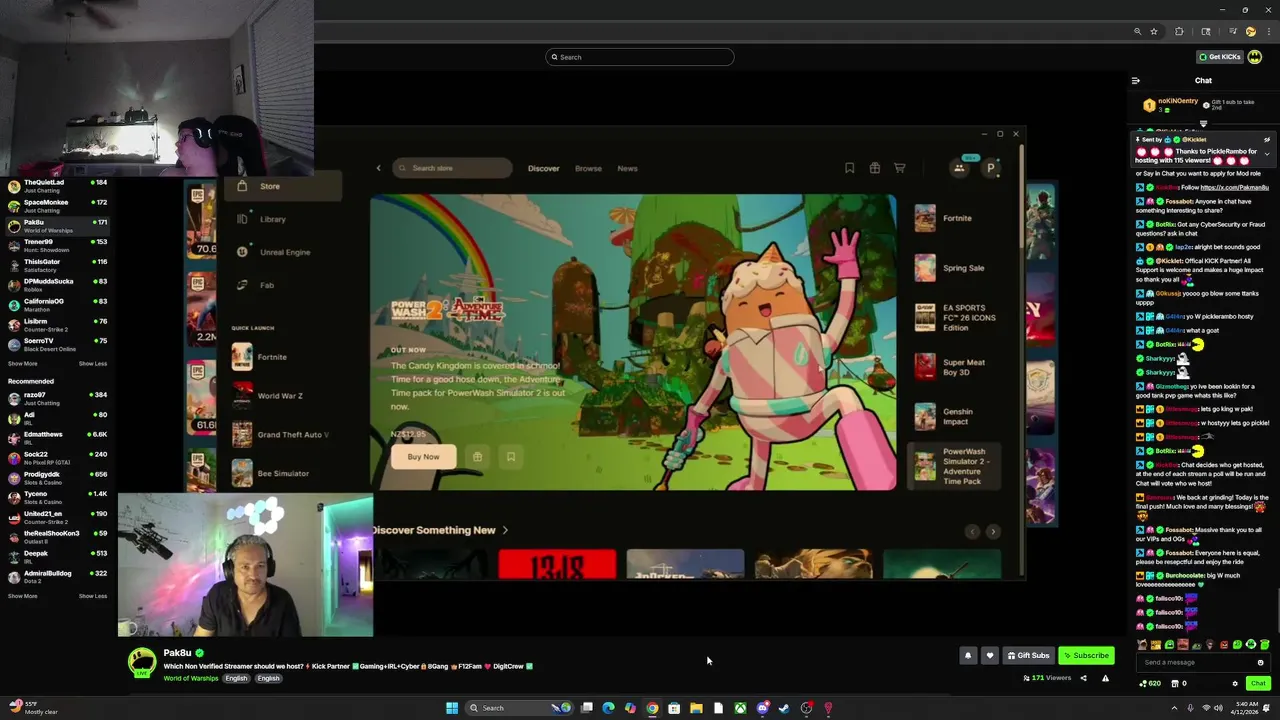This screenshot has width=1280, height=720.
Task: Quick launch Fortnite in the Epic sidebar
Action: [284, 357]
